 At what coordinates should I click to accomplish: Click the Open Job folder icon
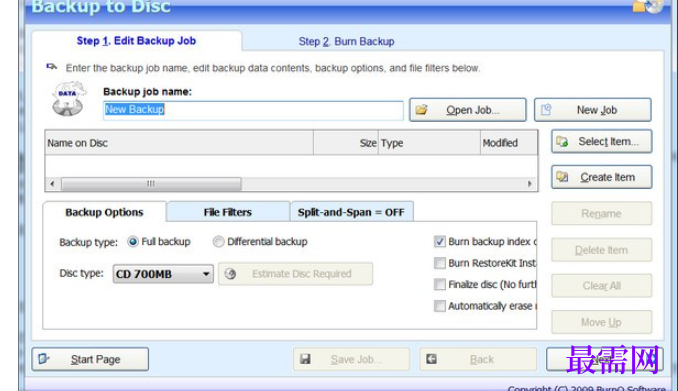coord(421,110)
